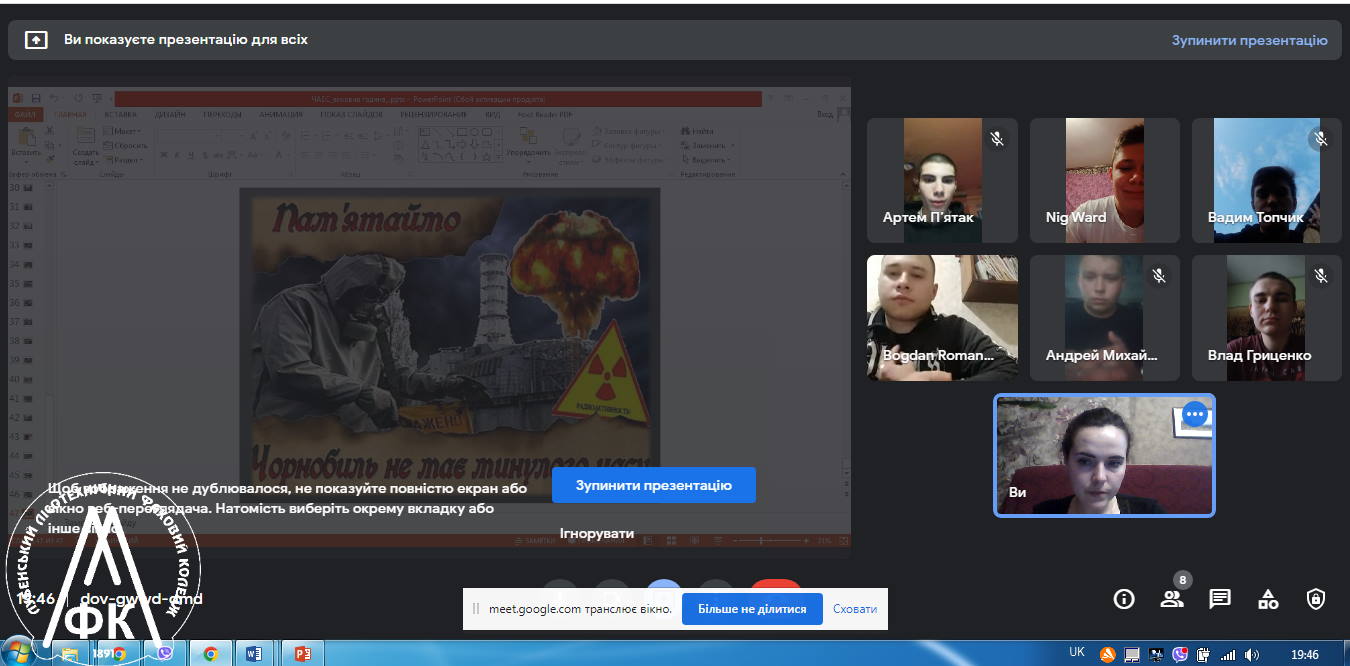
Task: Select Nig Ward video tile
Action: (x=1105, y=180)
